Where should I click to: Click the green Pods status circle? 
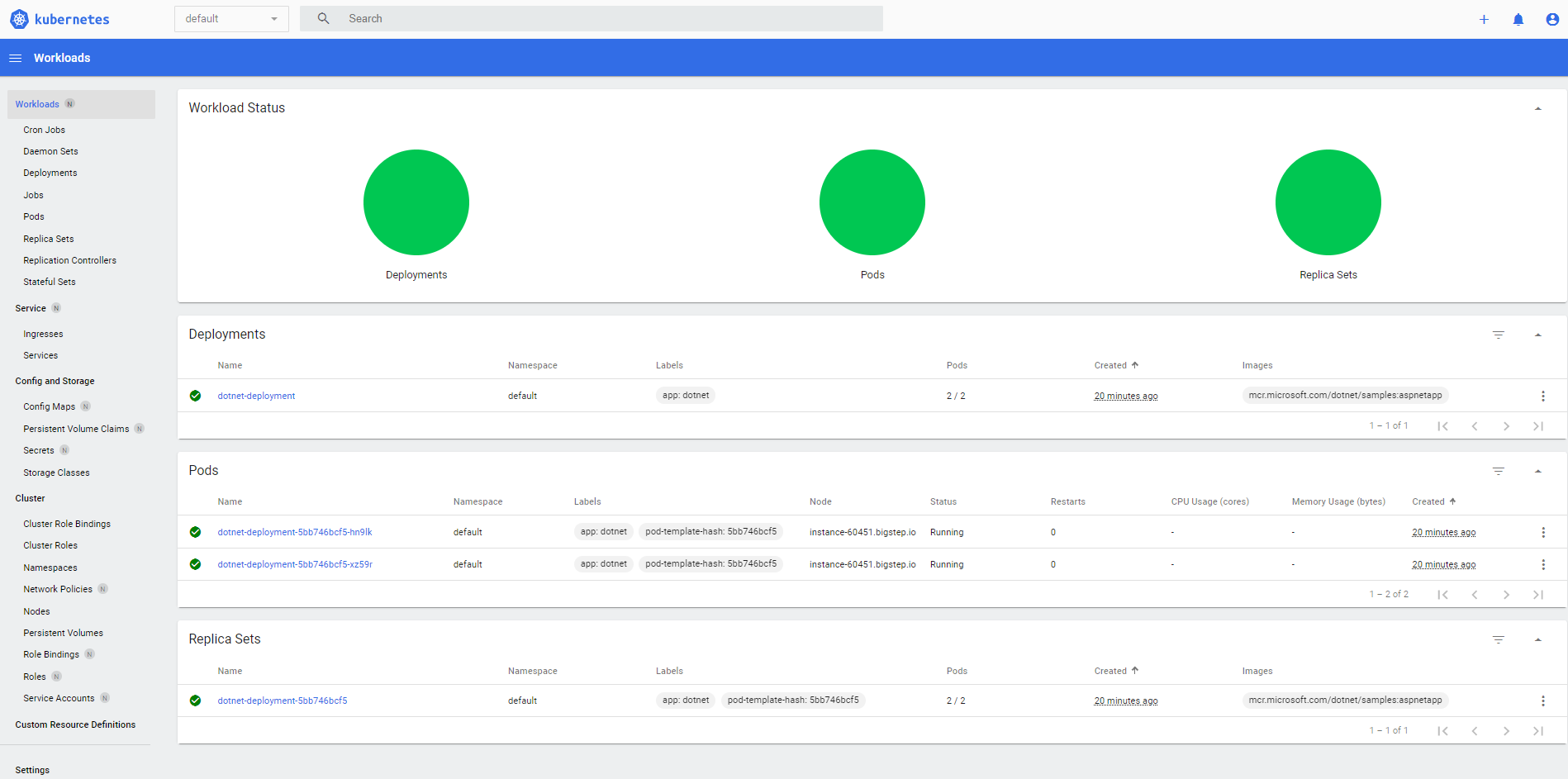pyautogui.click(x=872, y=202)
